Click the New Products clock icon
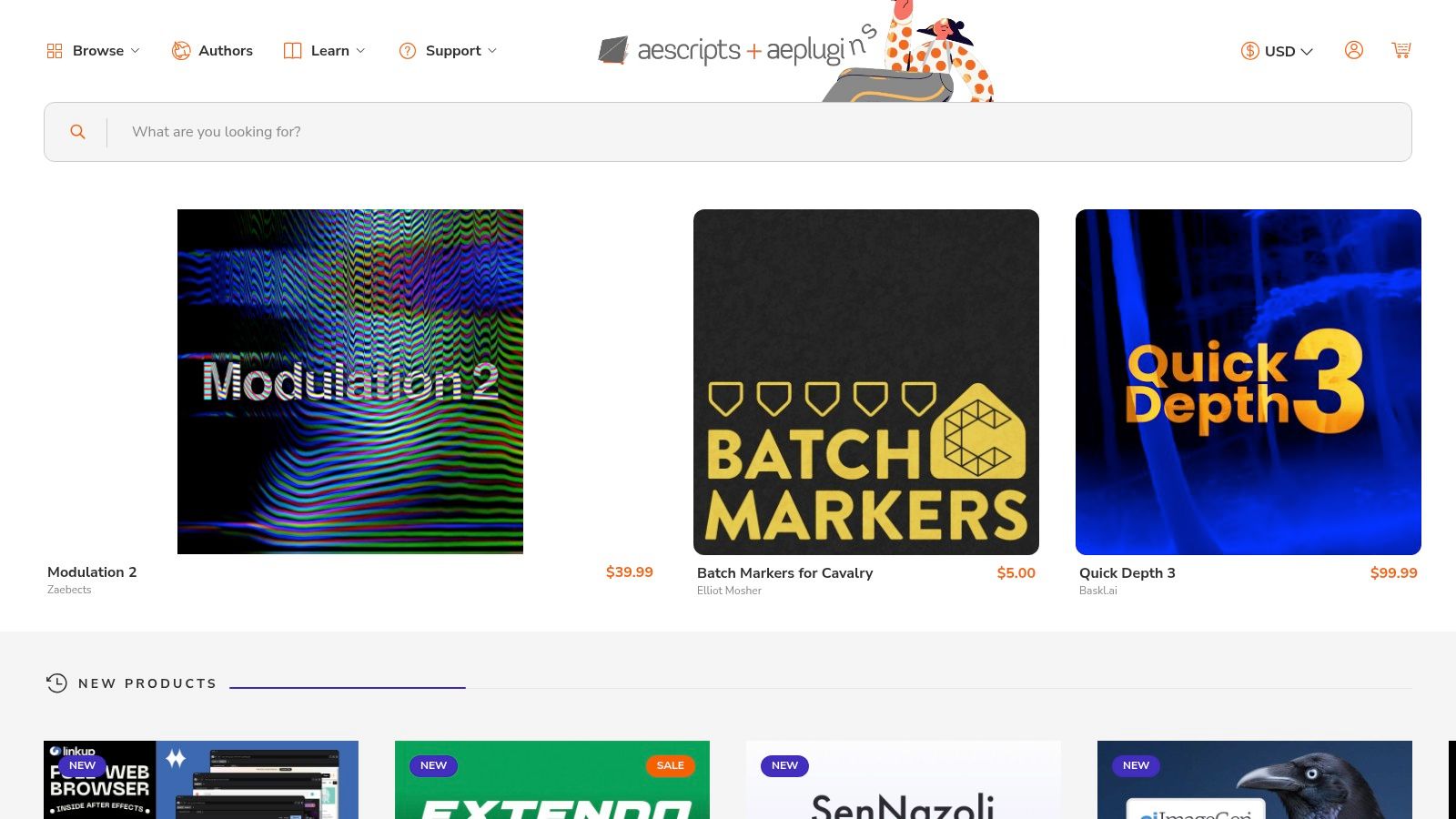 (56, 683)
